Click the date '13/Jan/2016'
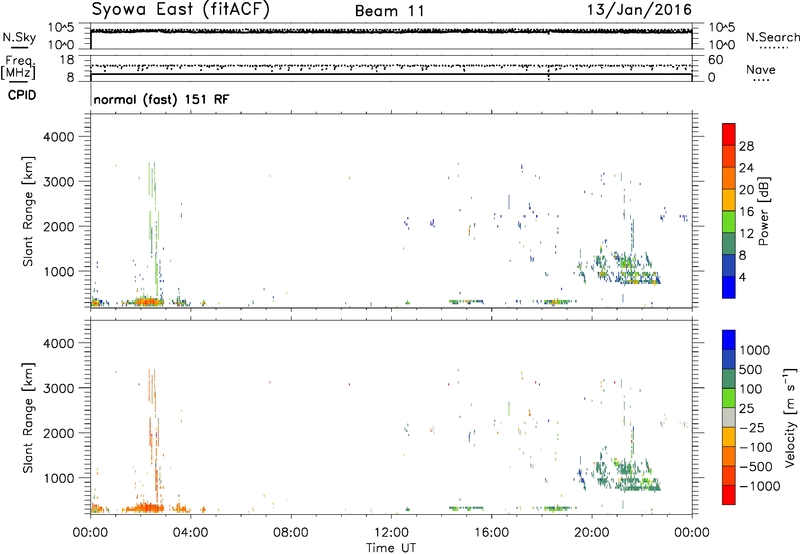800x554 pixels. pyautogui.click(x=639, y=10)
